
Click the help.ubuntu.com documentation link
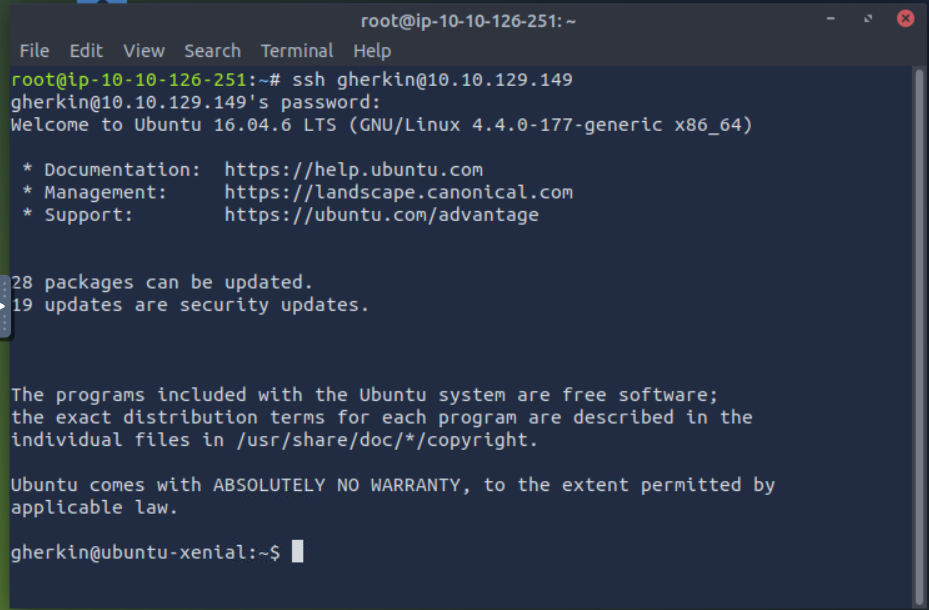pyautogui.click(x=353, y=170)
